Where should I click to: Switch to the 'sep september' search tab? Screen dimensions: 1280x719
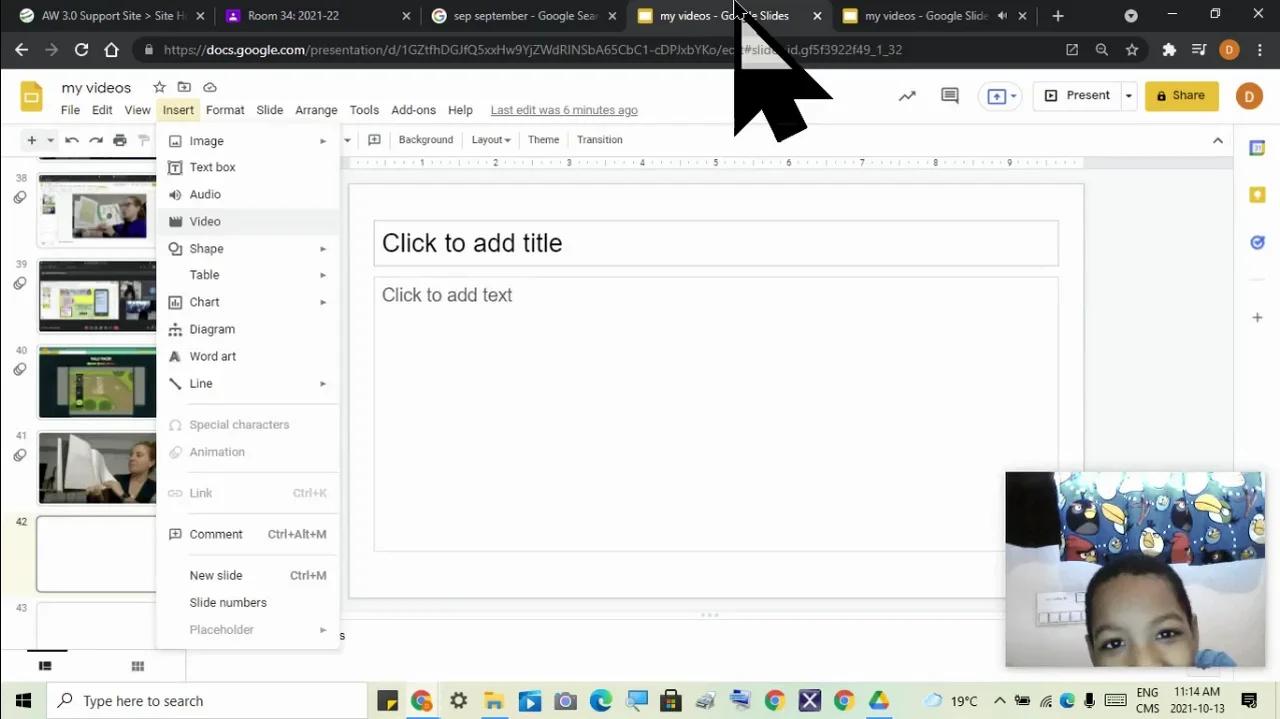point(520,15)
